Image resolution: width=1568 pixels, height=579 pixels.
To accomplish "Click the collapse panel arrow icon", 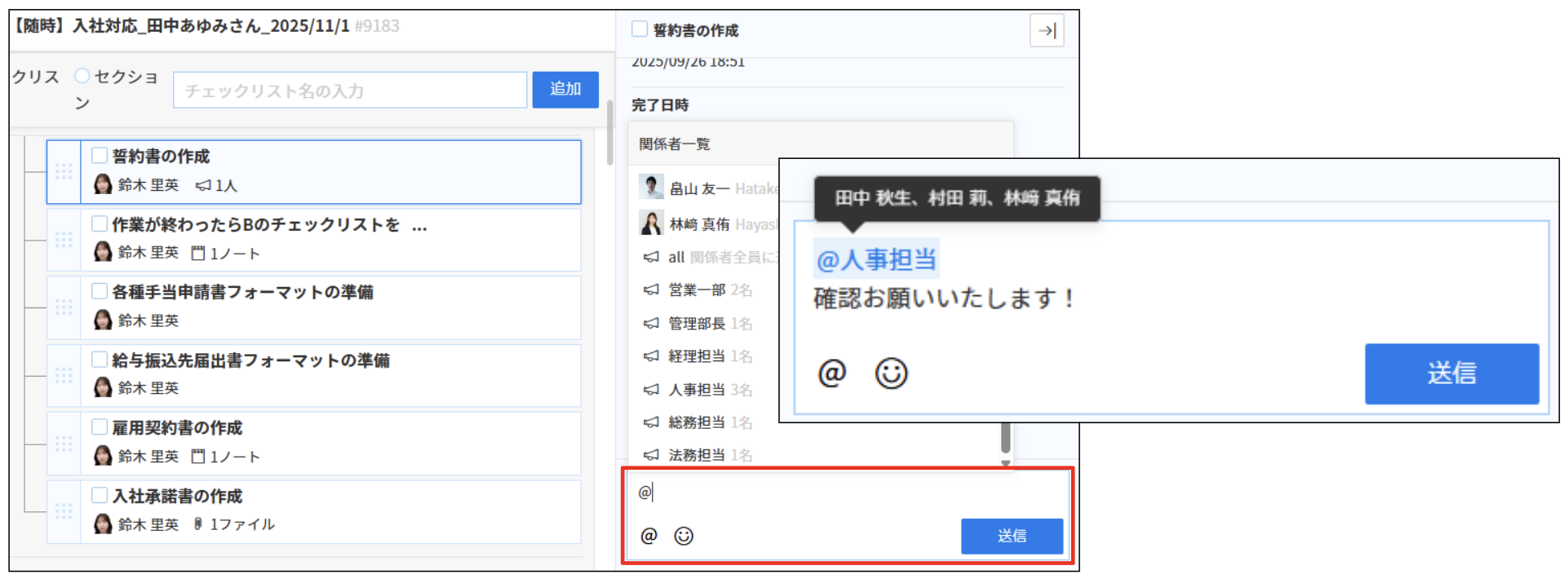I will (x=1047, y=31).
